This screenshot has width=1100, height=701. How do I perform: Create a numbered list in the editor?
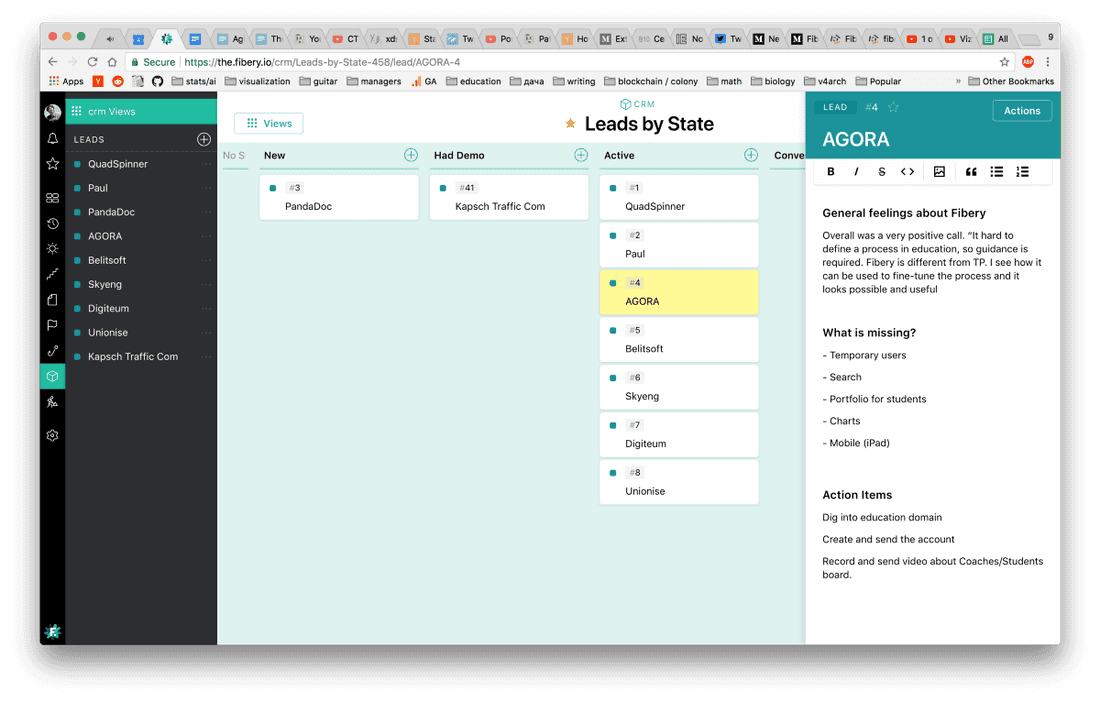(1022, 171)
